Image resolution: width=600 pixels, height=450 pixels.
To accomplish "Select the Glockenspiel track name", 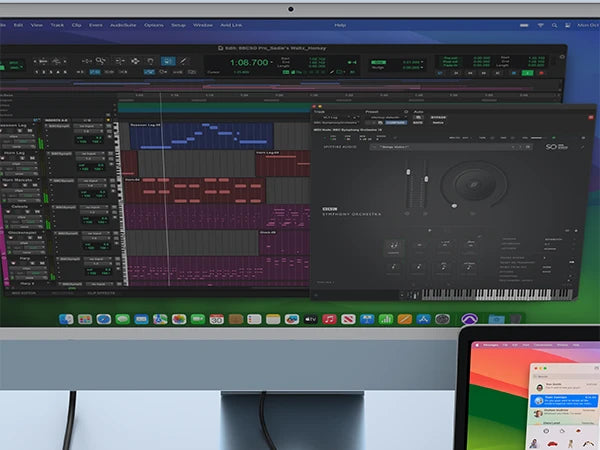I will (x=22, y=233).
